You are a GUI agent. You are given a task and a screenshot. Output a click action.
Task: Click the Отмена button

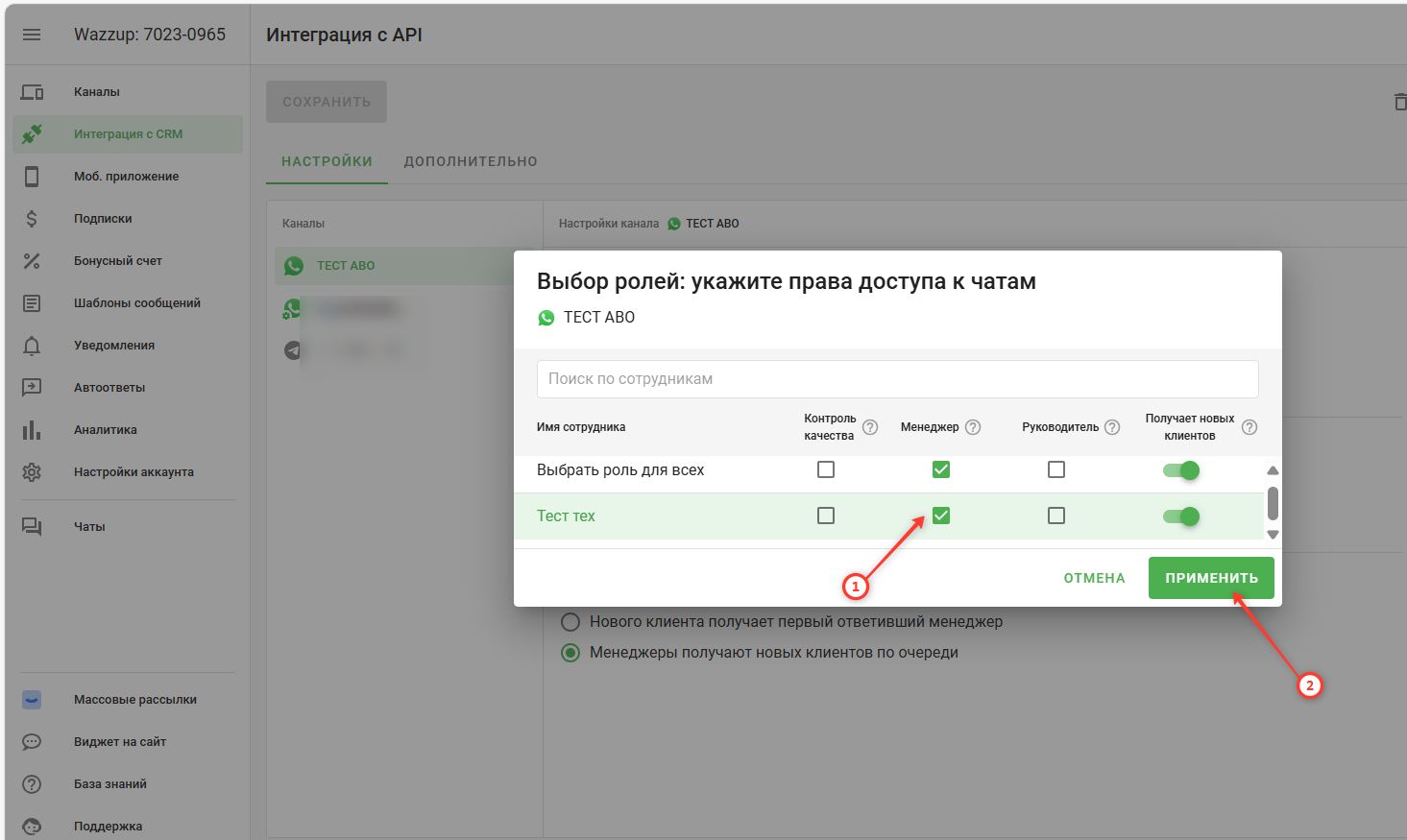coord(1094,578)
